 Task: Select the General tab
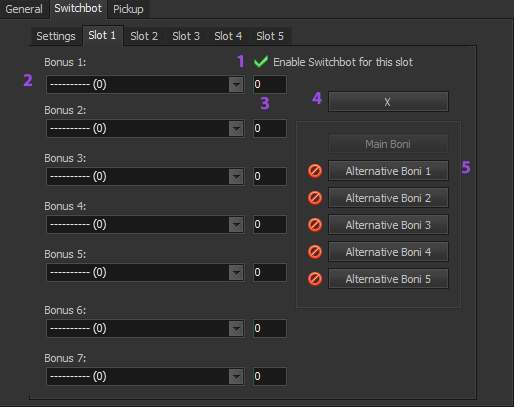[24, 9]
